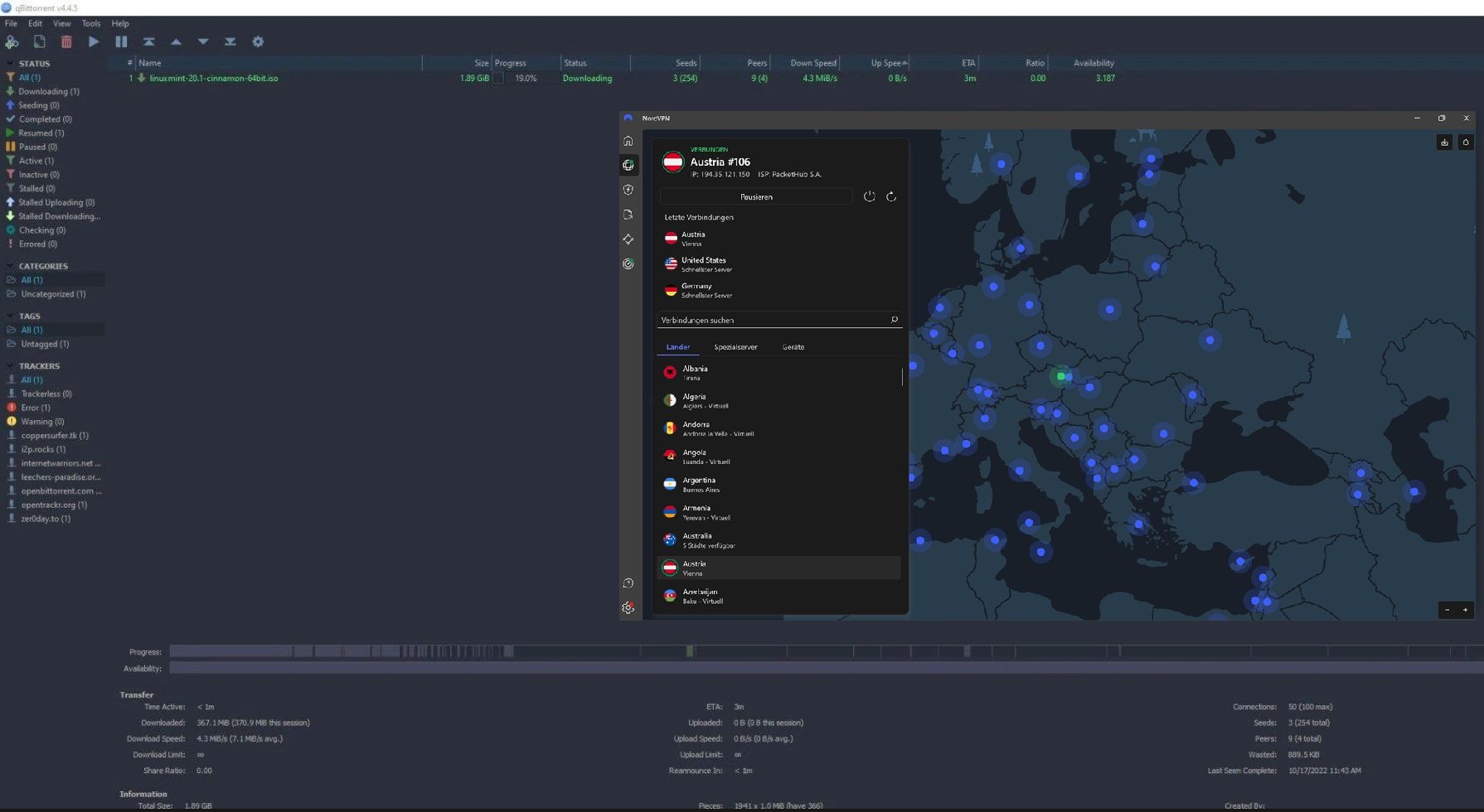Select Australia in NordVPN country list
This screenshot has width=1484, height=812.
coord(779,540)
